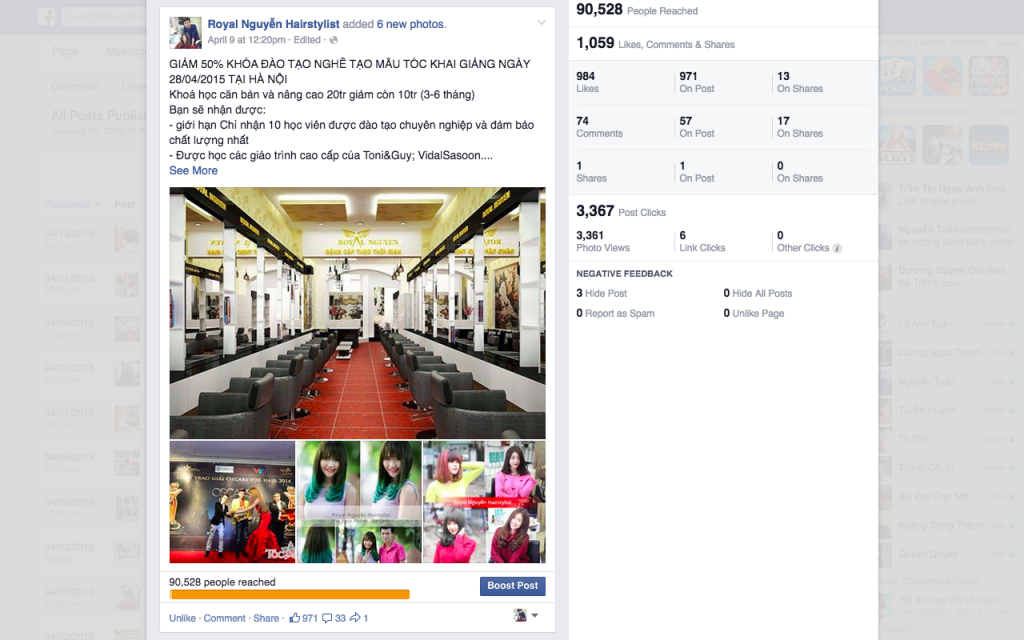Click the 0 Hide All Posts count
Screen dimensions: 1024x640
tap(758, 293)
